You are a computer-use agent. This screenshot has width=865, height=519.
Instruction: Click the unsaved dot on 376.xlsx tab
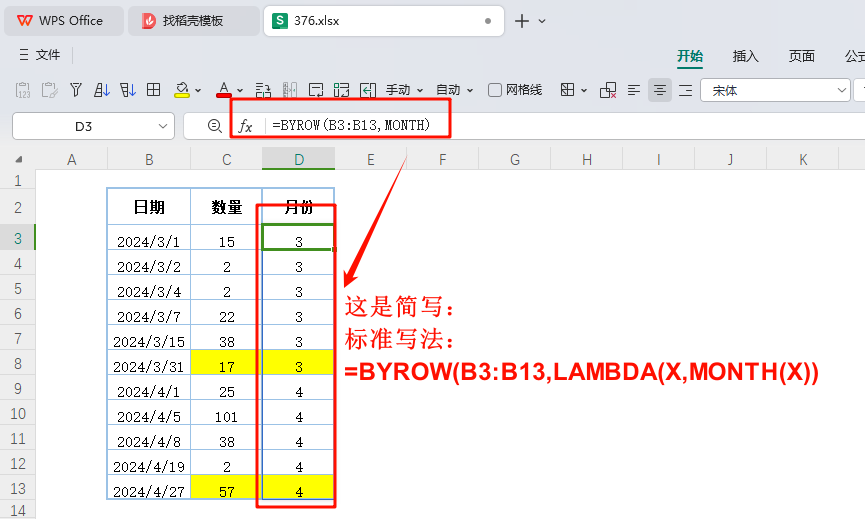coord(488,21)
